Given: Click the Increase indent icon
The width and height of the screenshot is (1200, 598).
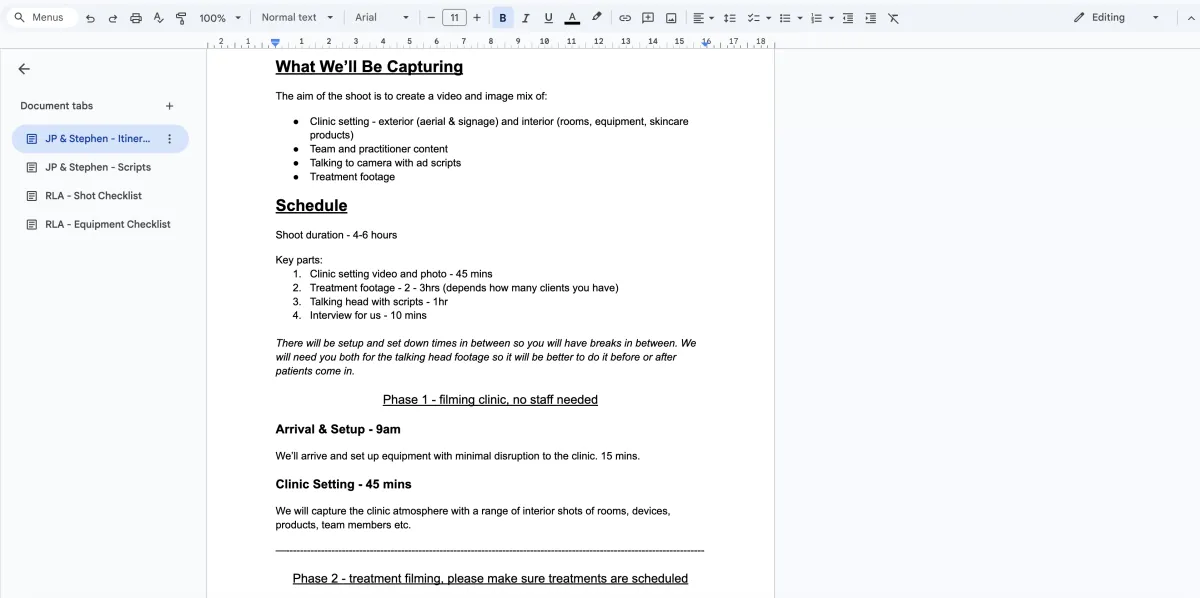Looking at the screenshot, I should [x=870, y=18].
